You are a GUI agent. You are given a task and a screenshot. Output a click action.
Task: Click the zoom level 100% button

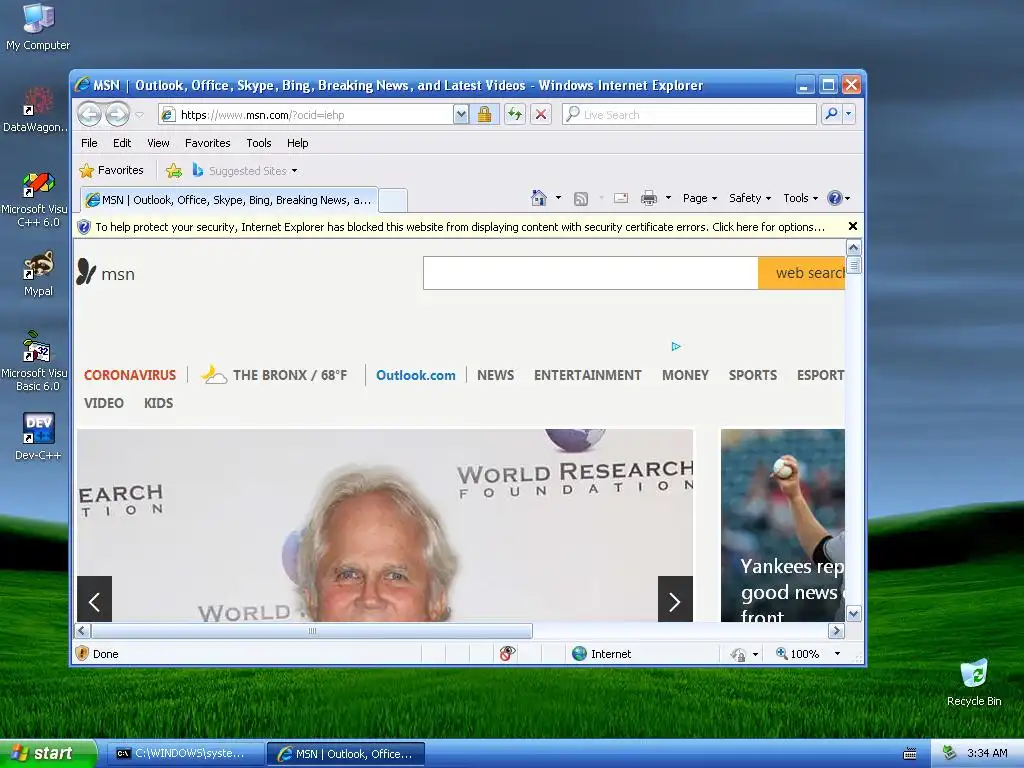798,654
